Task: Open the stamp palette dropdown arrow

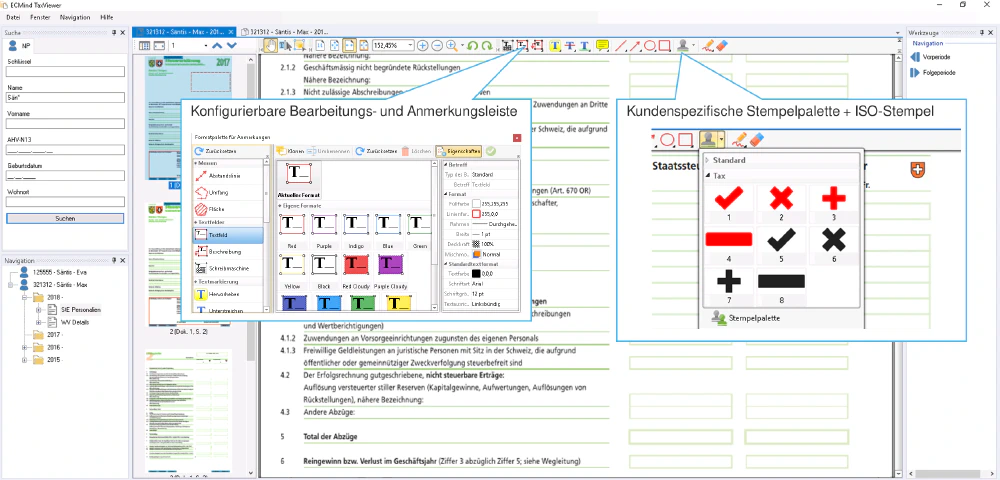Action: [x=693, y=45]
